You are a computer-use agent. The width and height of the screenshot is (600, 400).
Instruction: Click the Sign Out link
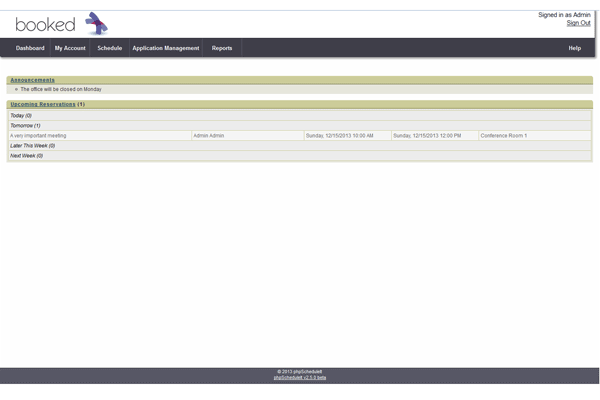click(578, 23)
